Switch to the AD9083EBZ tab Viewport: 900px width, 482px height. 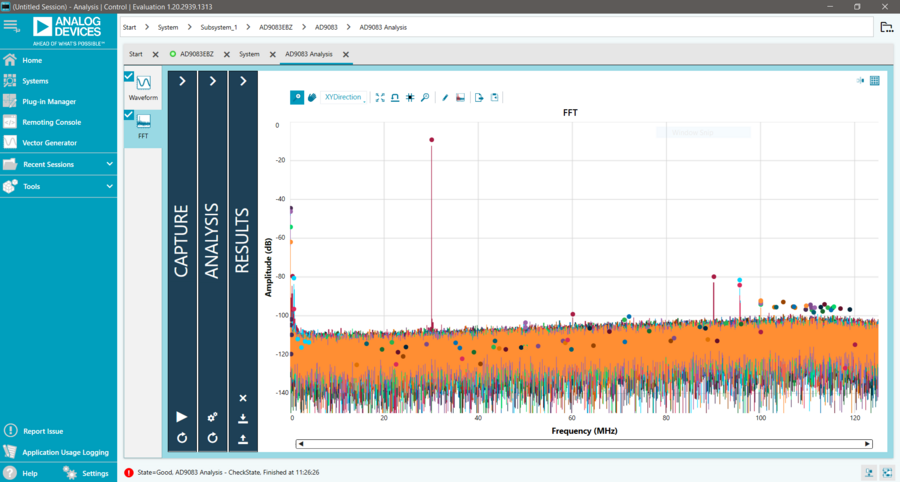click(197, 54)
